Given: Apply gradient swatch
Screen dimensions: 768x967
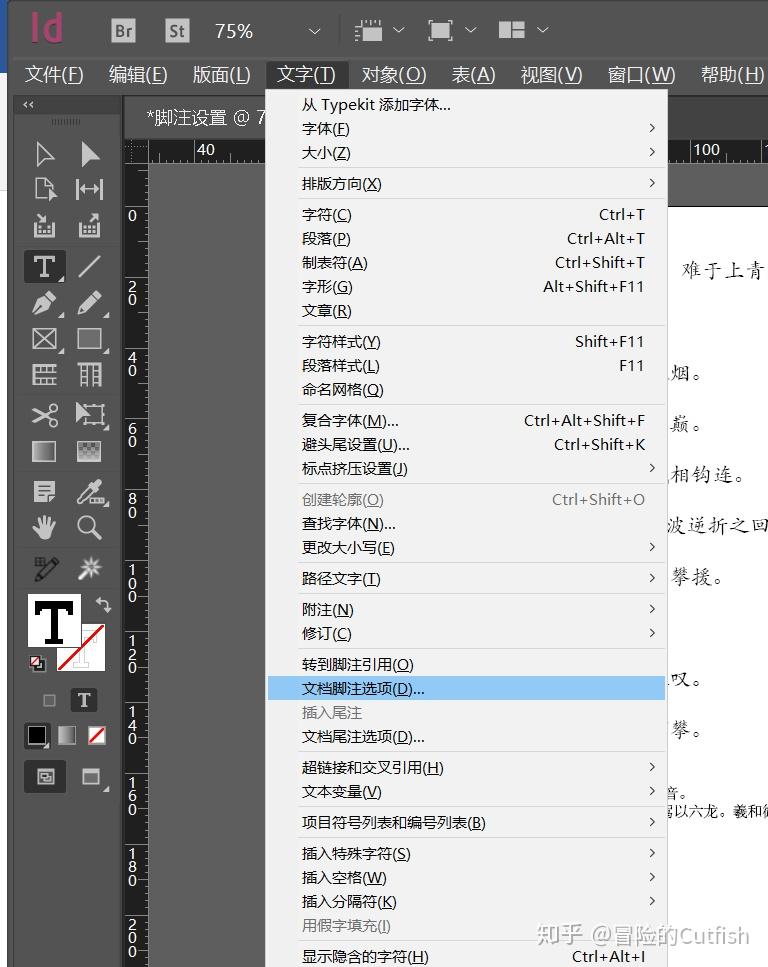Looking at the screenshot, I should point(67,735).
